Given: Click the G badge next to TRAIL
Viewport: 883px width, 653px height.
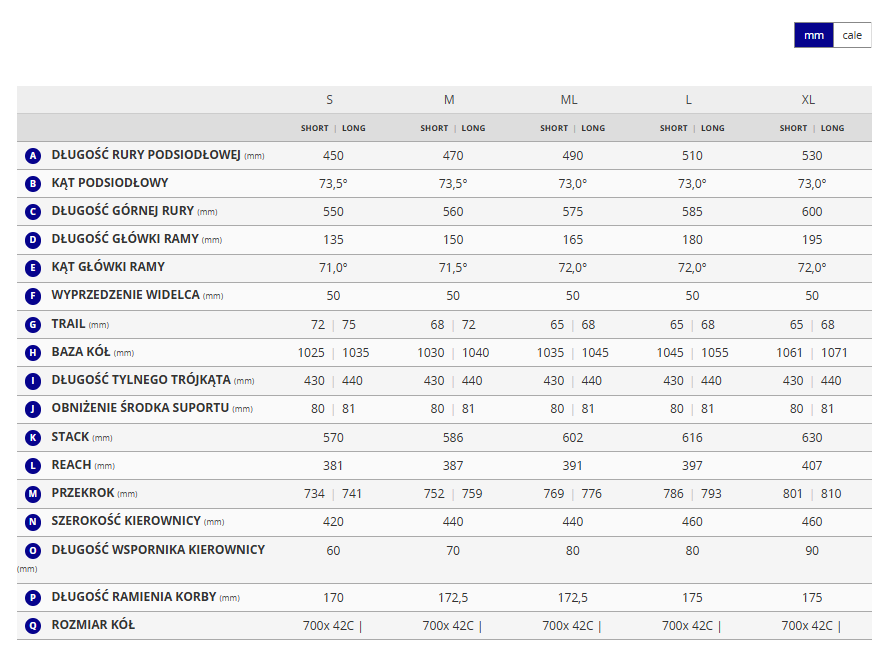Looking at the screenshot, I should (33, 325).
